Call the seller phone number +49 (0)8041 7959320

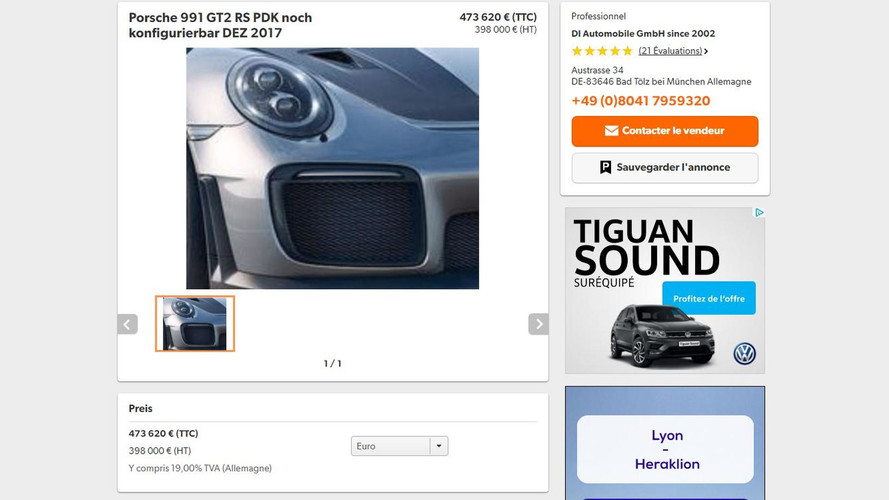(641, 101)
